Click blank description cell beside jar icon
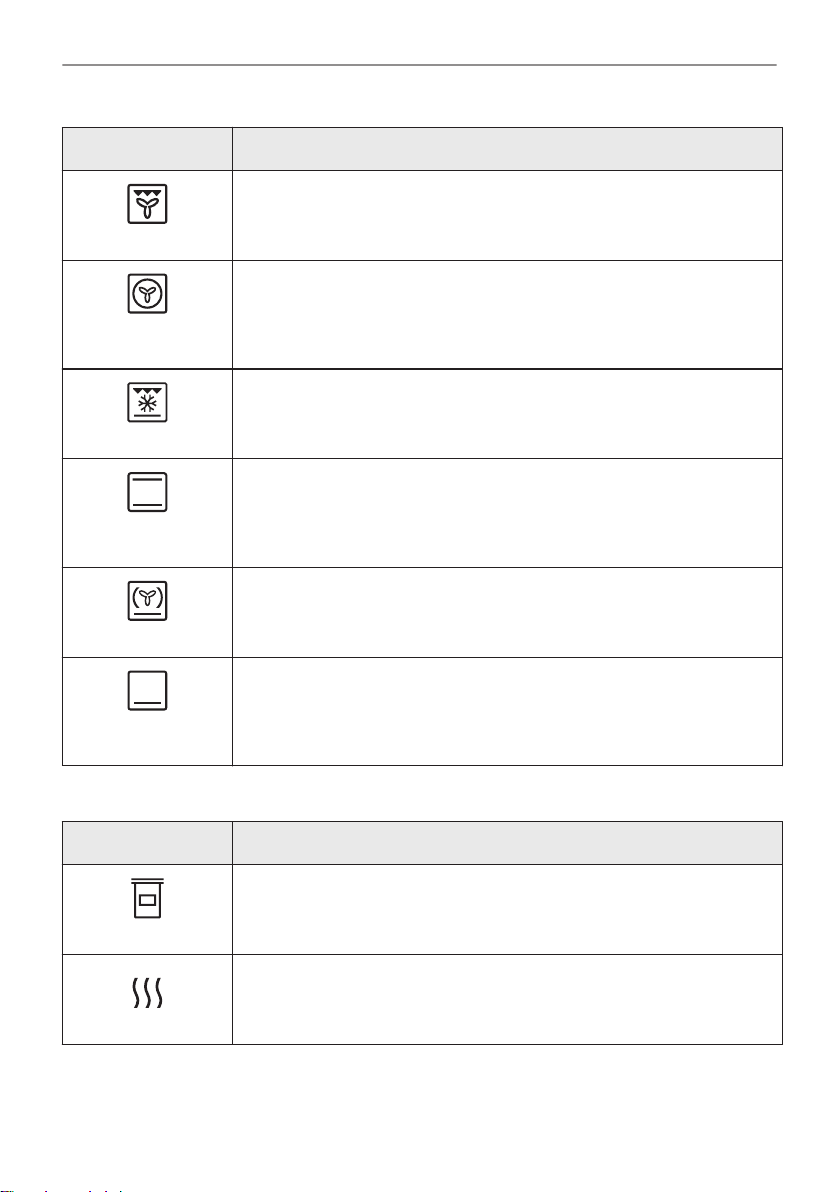Viewport: 840px width, 1192px height. click(507, 909)
